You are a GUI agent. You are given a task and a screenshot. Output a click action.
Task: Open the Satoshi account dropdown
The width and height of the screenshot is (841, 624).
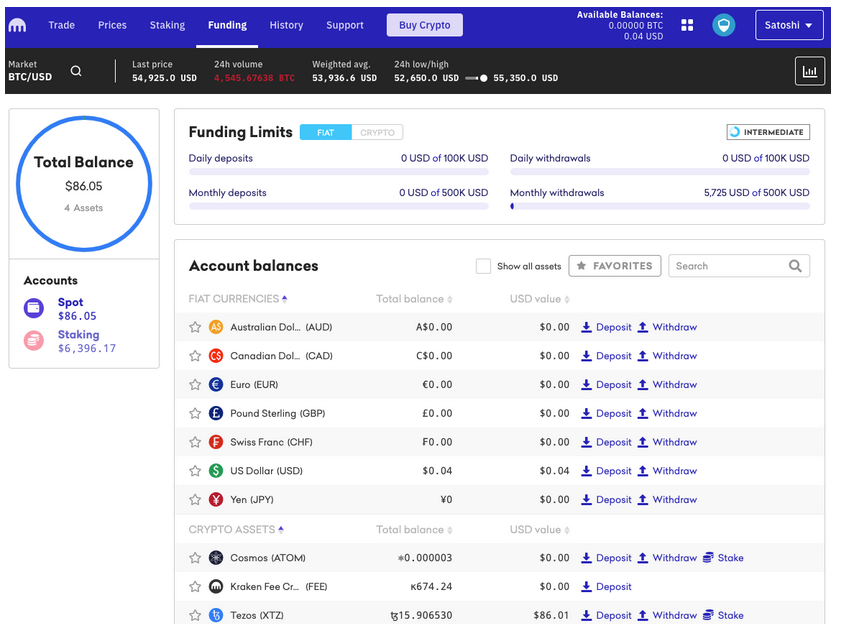[x=788, y=25]
